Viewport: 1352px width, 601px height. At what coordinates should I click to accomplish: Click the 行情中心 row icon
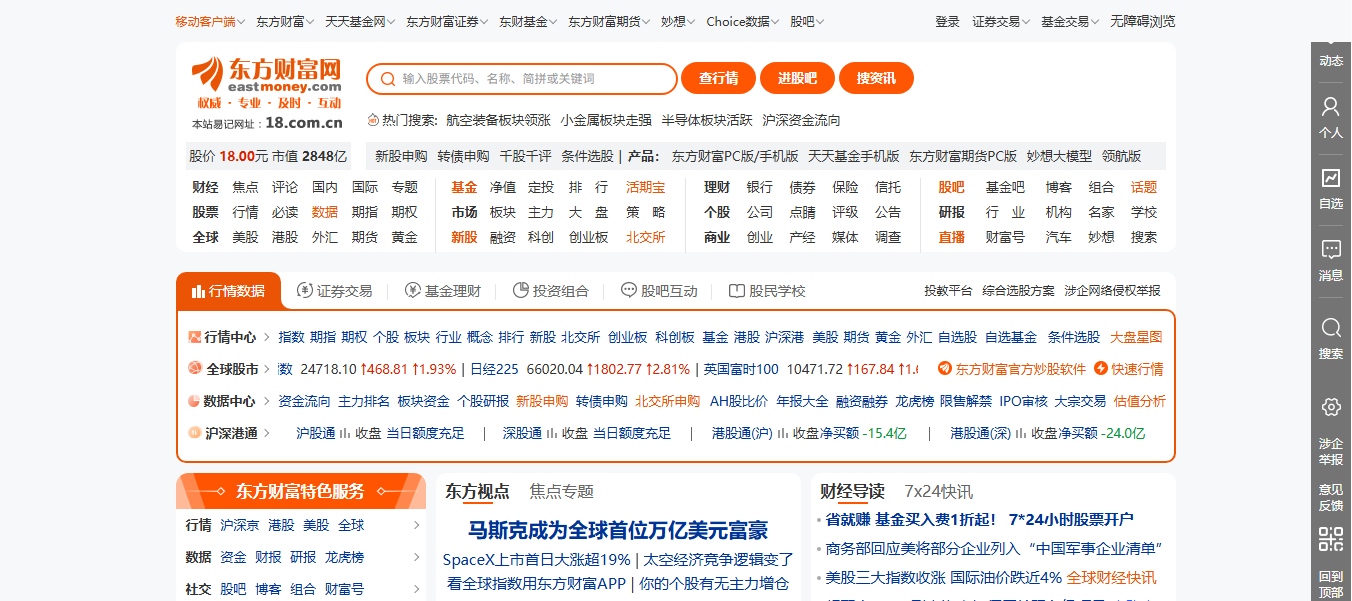tap(195, 337)
